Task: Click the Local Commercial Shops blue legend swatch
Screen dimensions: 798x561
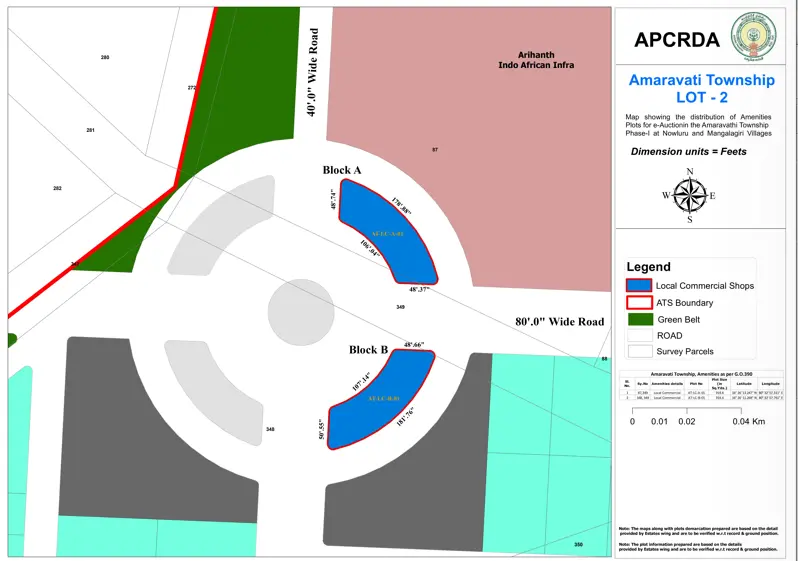Action: [639, 285]
